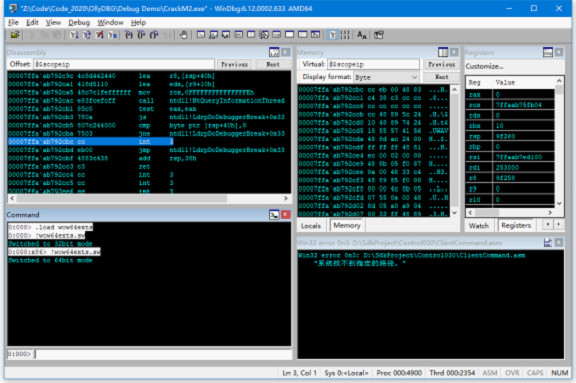Open the View menu
The height and width of the screenshot is (383, 576).
(53, 22)
